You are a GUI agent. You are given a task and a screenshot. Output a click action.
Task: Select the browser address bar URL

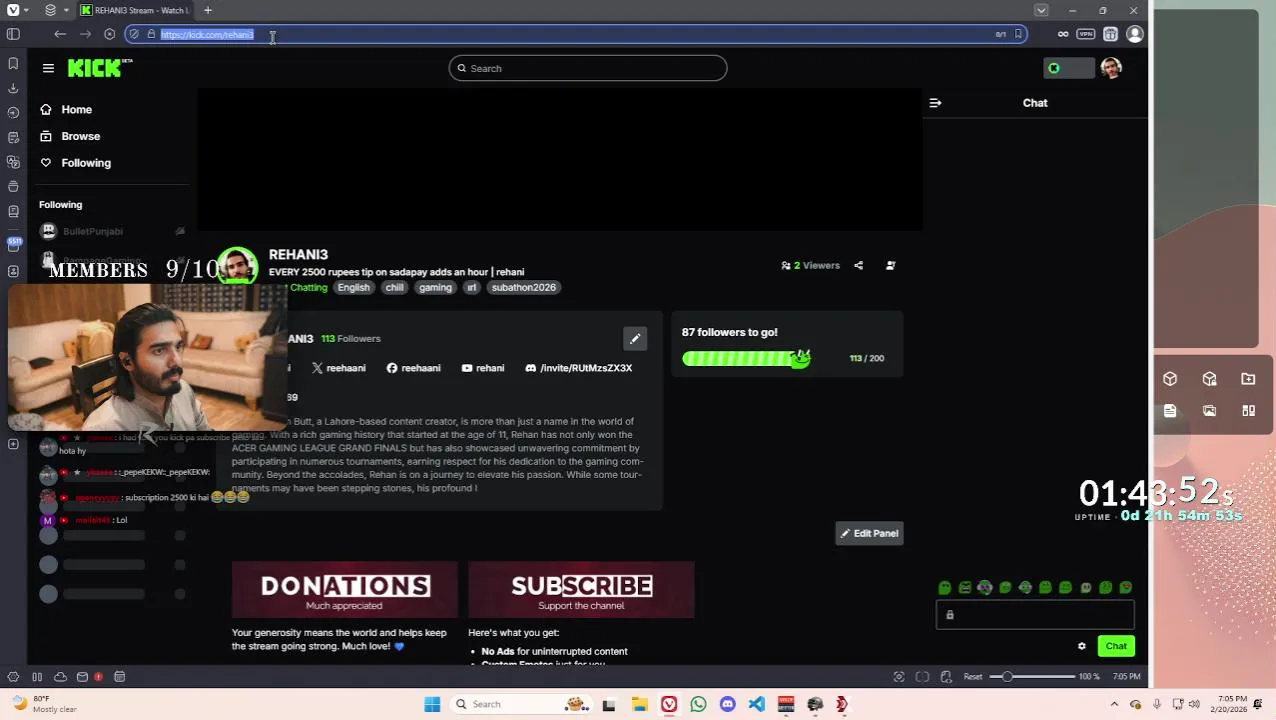click(207, 34)
